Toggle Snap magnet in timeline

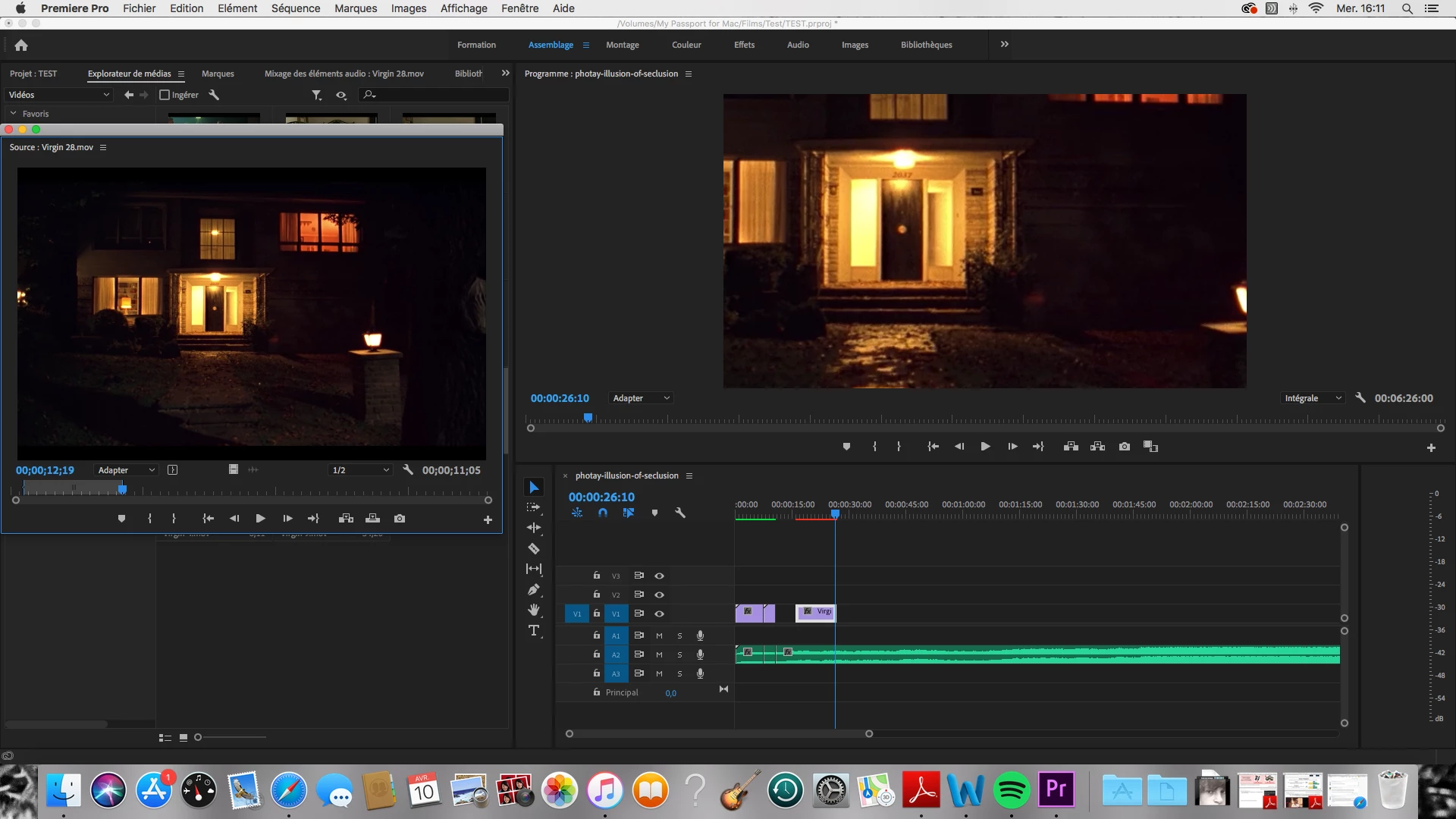point(602,513)
